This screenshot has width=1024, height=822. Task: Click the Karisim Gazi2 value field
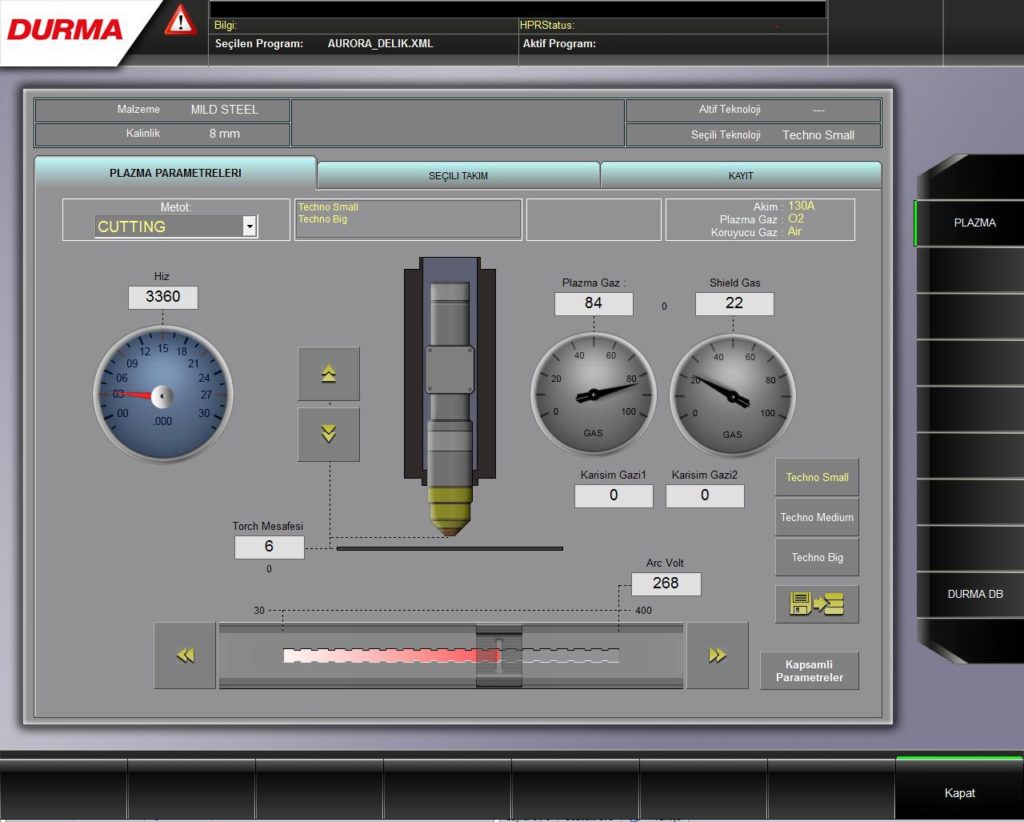coord(705,496)
